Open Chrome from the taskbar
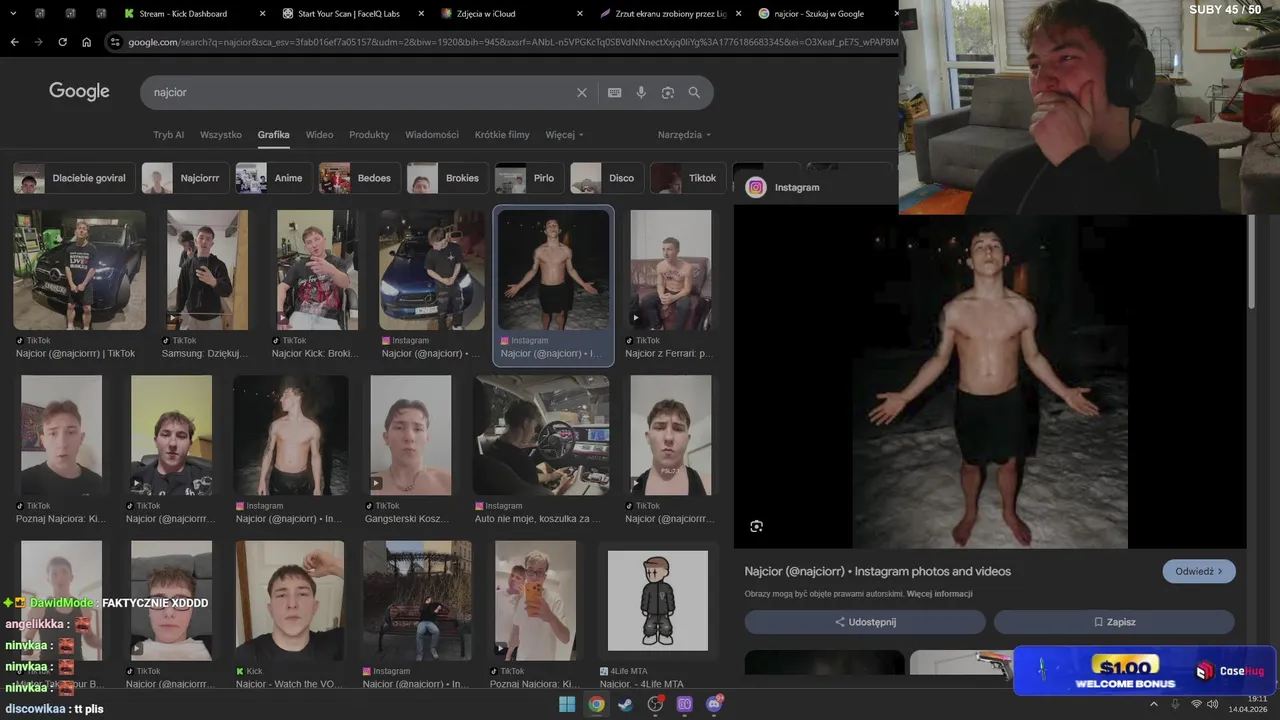 [x=596, y=704]
